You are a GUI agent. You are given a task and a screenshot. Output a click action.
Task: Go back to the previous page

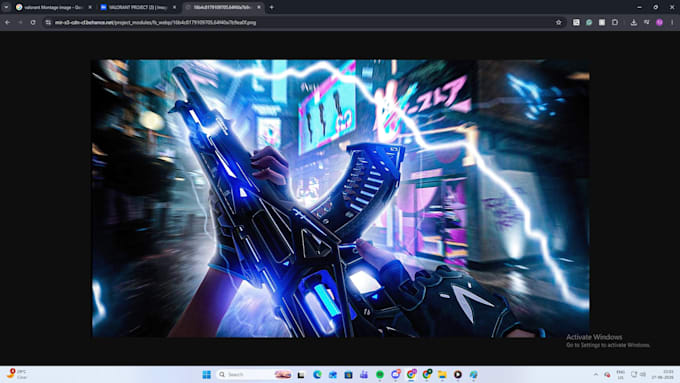8,22
